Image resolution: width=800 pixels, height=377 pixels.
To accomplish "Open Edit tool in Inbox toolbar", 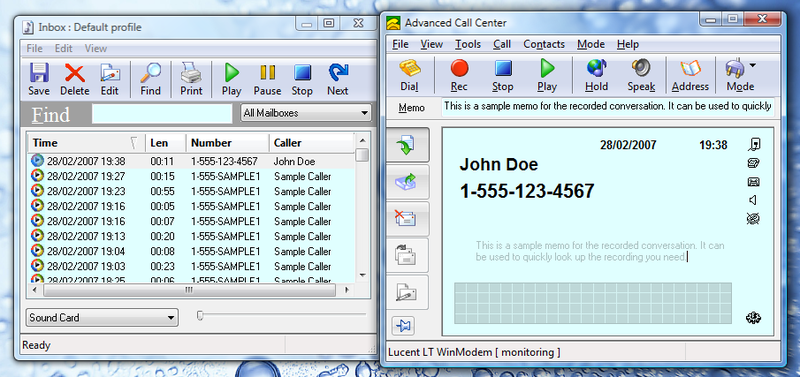I will (109, 79).
